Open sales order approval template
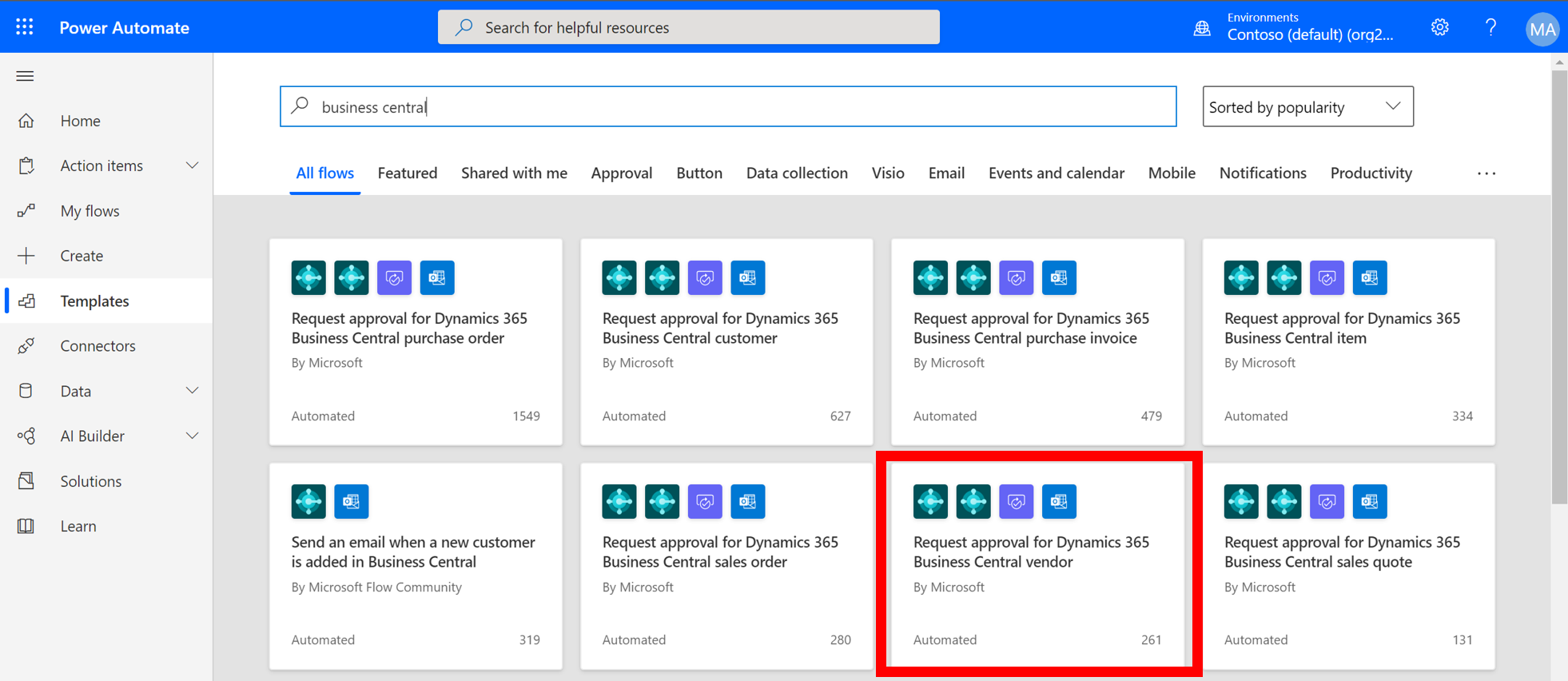Viewport: 1568px width, 681px height. tap(726, 566)
